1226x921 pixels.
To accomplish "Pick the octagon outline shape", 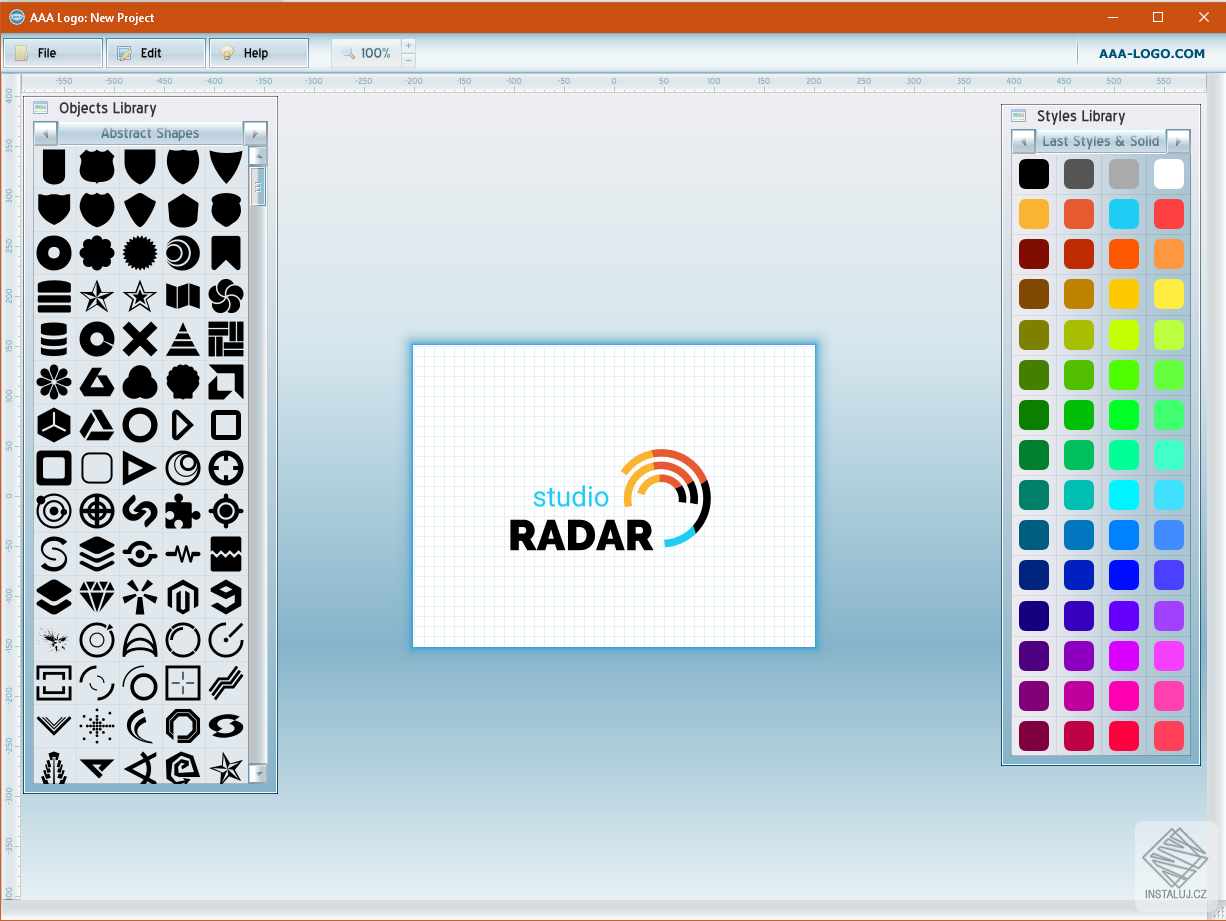I will 183,726.
